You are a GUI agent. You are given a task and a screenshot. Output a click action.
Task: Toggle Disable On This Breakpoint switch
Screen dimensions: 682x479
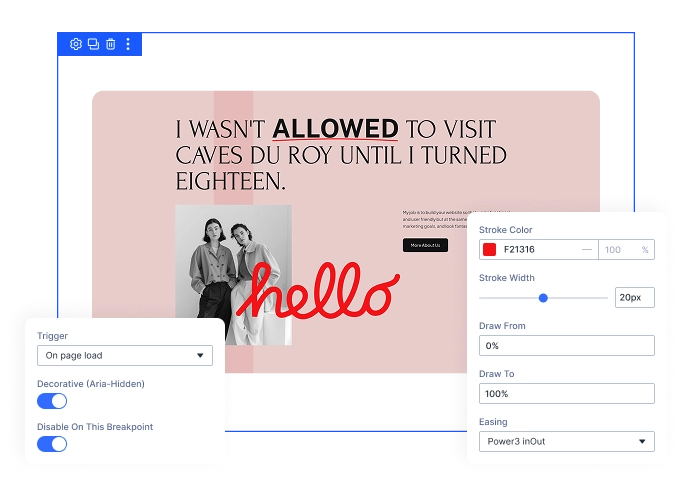click(x=52, y=444)
